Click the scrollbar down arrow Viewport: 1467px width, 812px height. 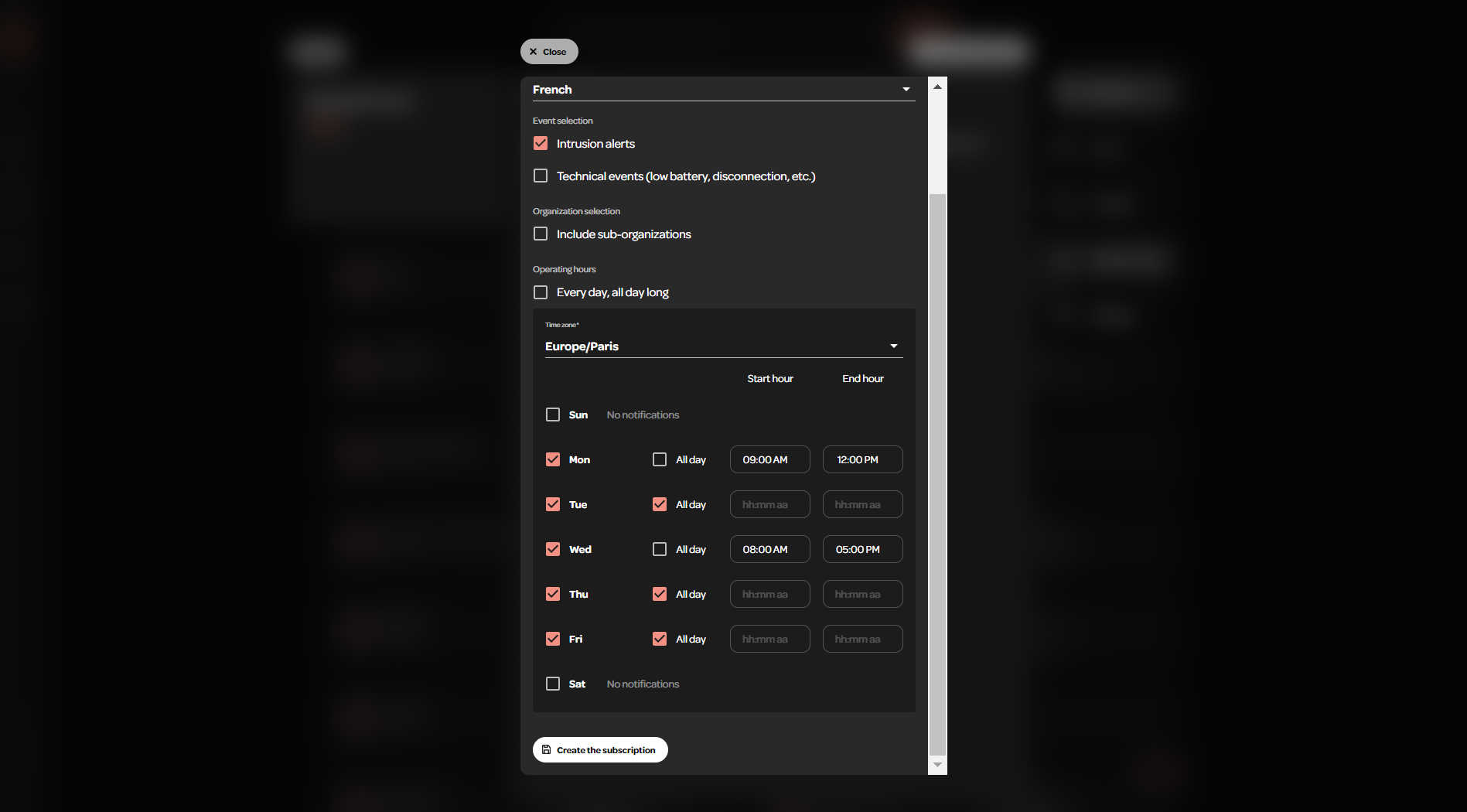point(937,765)
